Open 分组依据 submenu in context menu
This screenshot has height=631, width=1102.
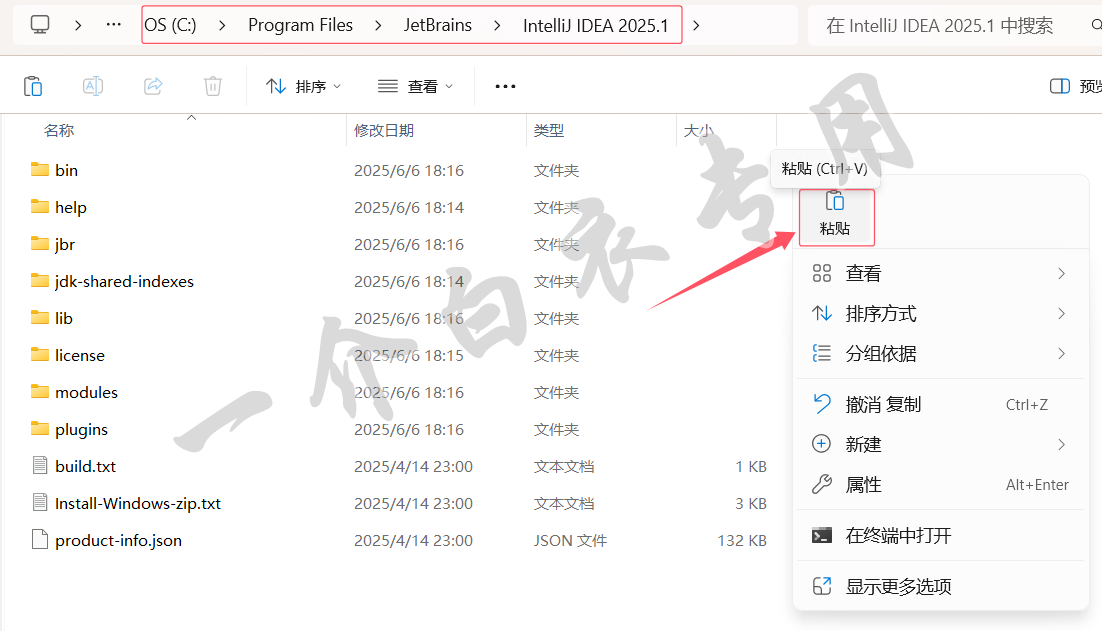940,353
